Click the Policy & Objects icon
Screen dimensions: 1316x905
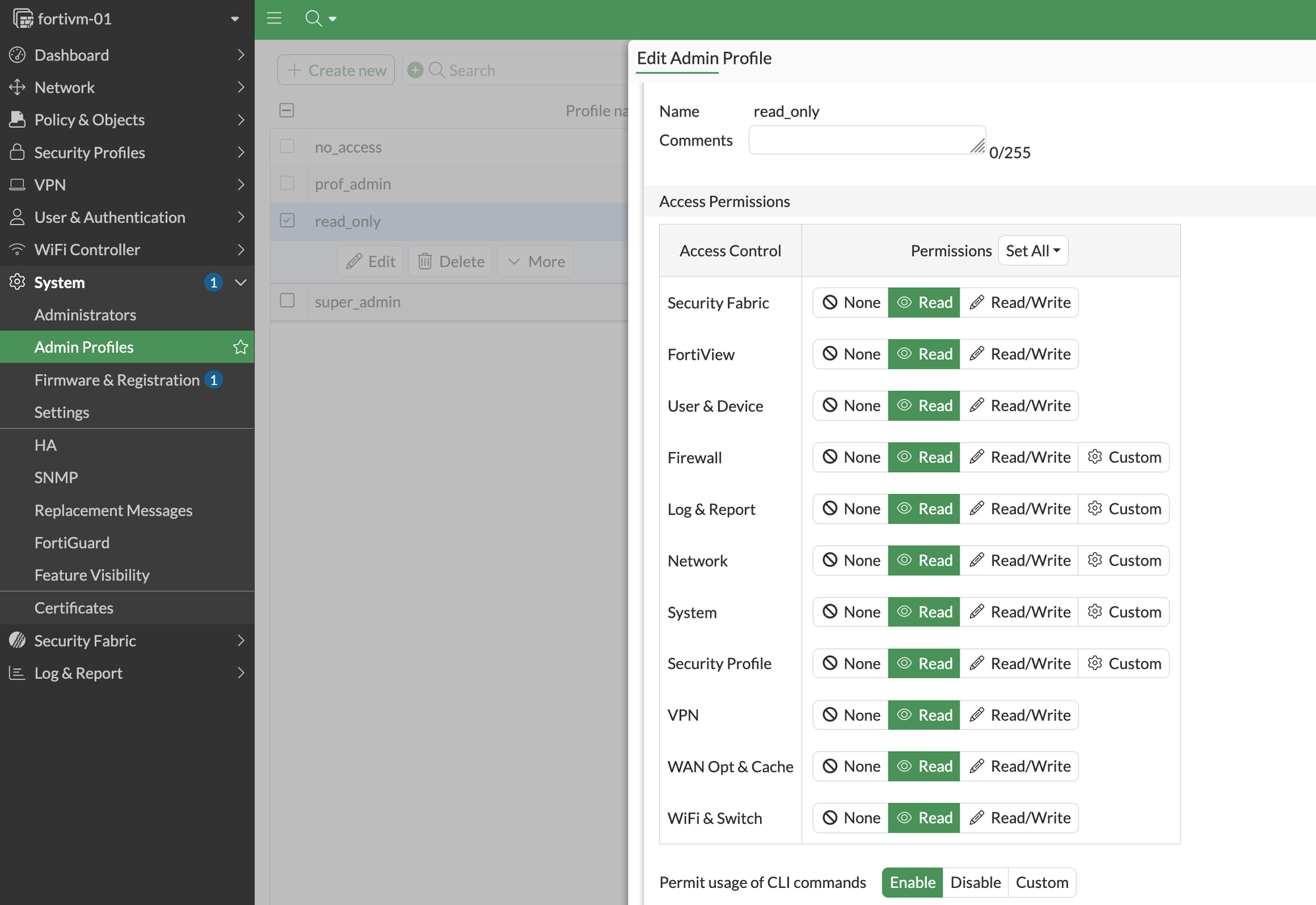pos(17,120)
